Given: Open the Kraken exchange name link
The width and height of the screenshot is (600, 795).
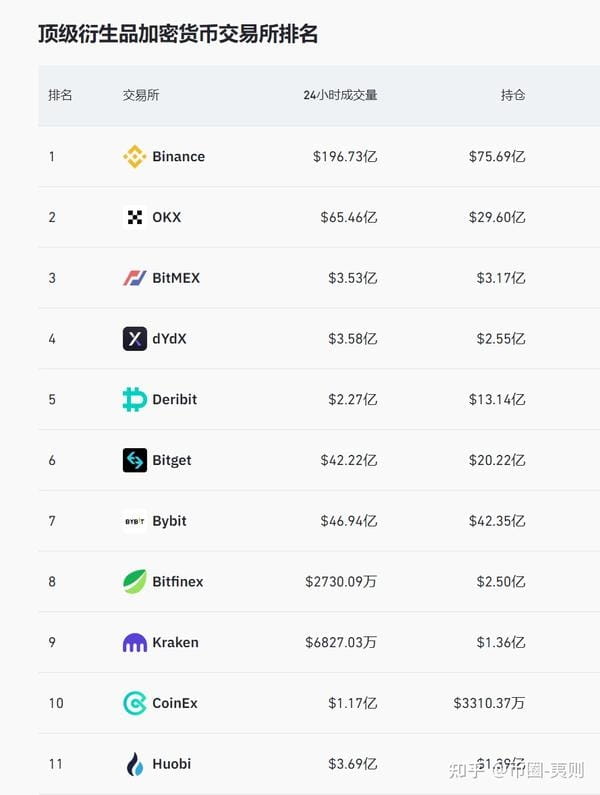Looking at the screenshot, I should tap(175, 642).
